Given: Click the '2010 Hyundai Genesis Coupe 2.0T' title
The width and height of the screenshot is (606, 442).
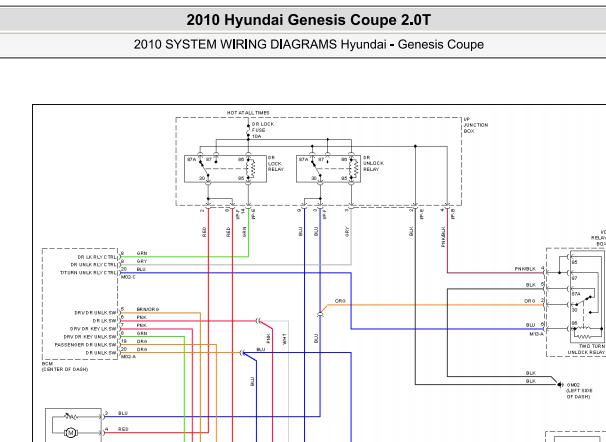Looking at the screenshot, I should click(308, 20).
